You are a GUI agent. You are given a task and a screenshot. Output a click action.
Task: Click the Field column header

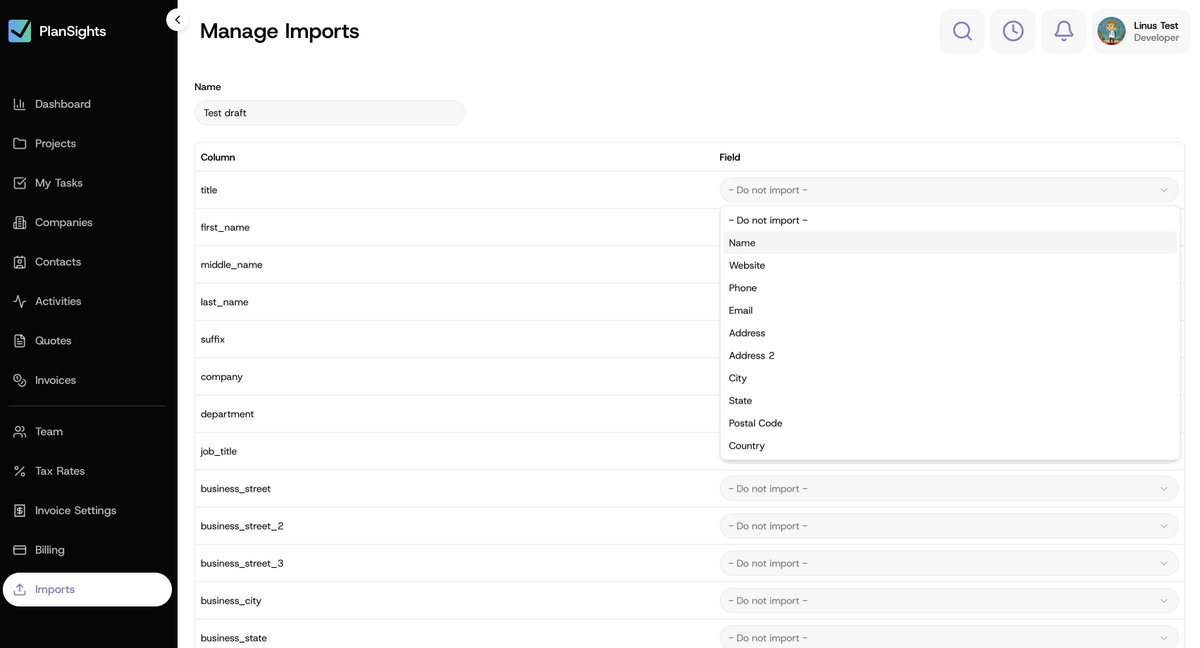point(730,157)
